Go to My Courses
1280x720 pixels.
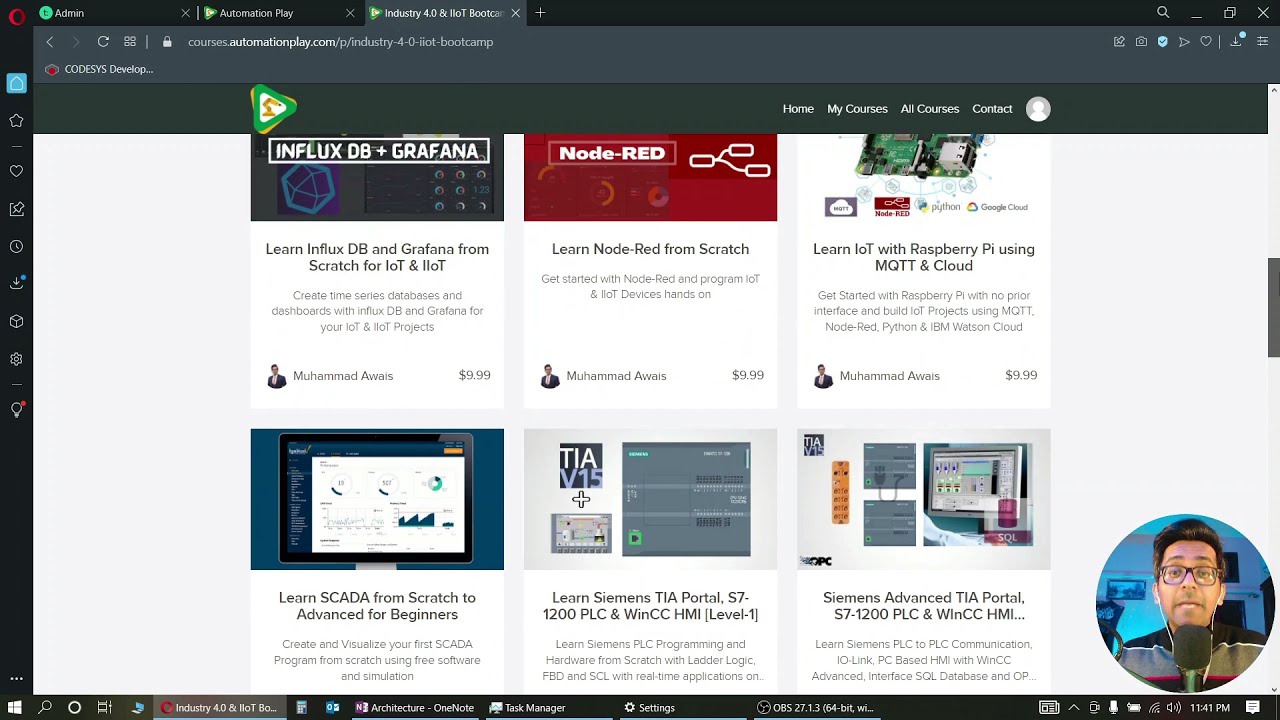point(857,109)
